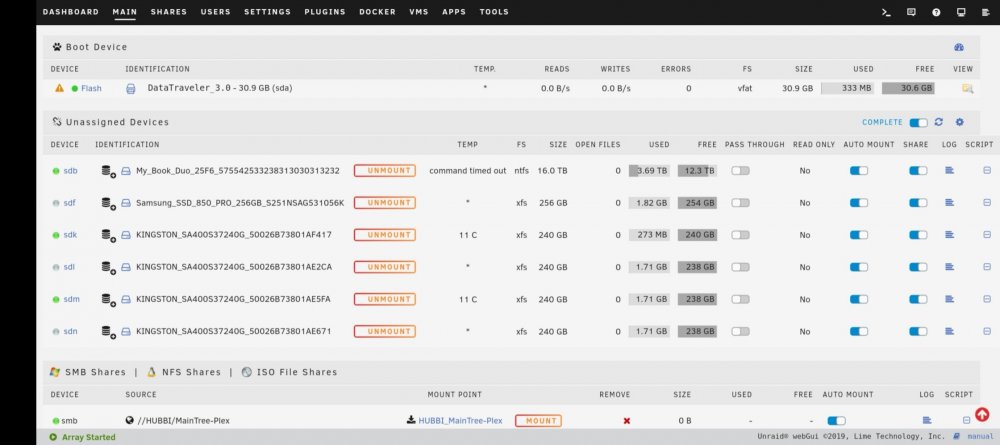Toggle Pass Through for sdb My_Book_Duo
The image size is (1000, 445).
coord(740,171)
